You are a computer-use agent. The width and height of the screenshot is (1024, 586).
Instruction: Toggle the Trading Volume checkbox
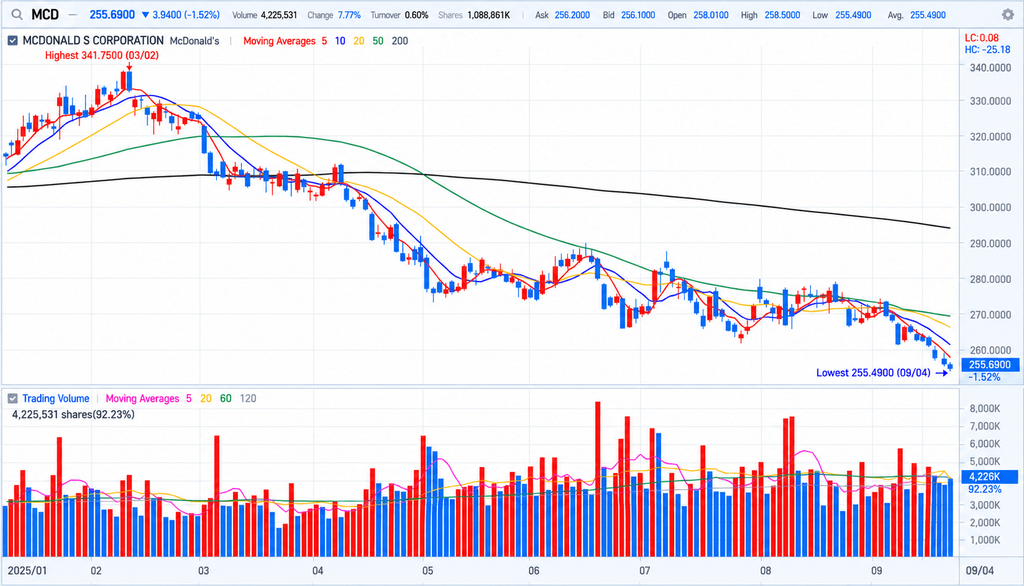click(12, 399)
